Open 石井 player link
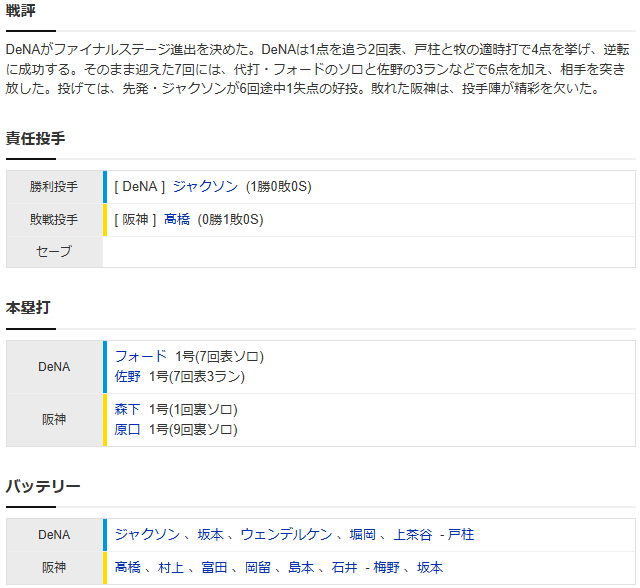Screen dimensions: 640x588 pyautogui.click(x=344, y=567)
